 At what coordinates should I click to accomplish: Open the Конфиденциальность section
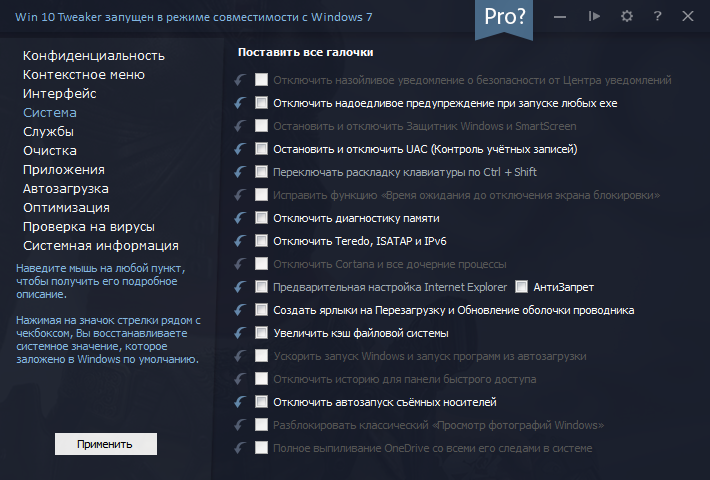tap(94, 56)
